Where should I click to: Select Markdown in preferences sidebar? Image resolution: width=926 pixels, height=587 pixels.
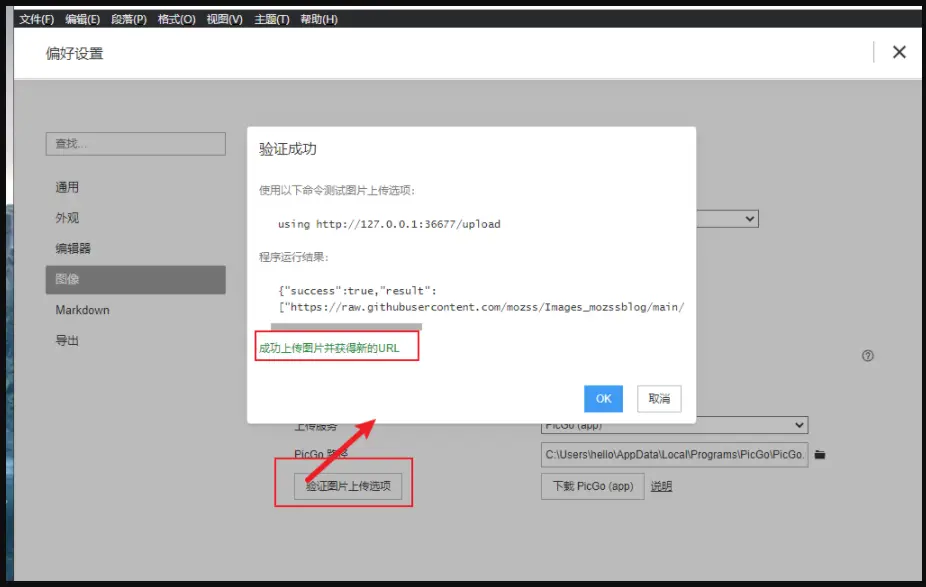pyautogui.click(x=136, y=310)
